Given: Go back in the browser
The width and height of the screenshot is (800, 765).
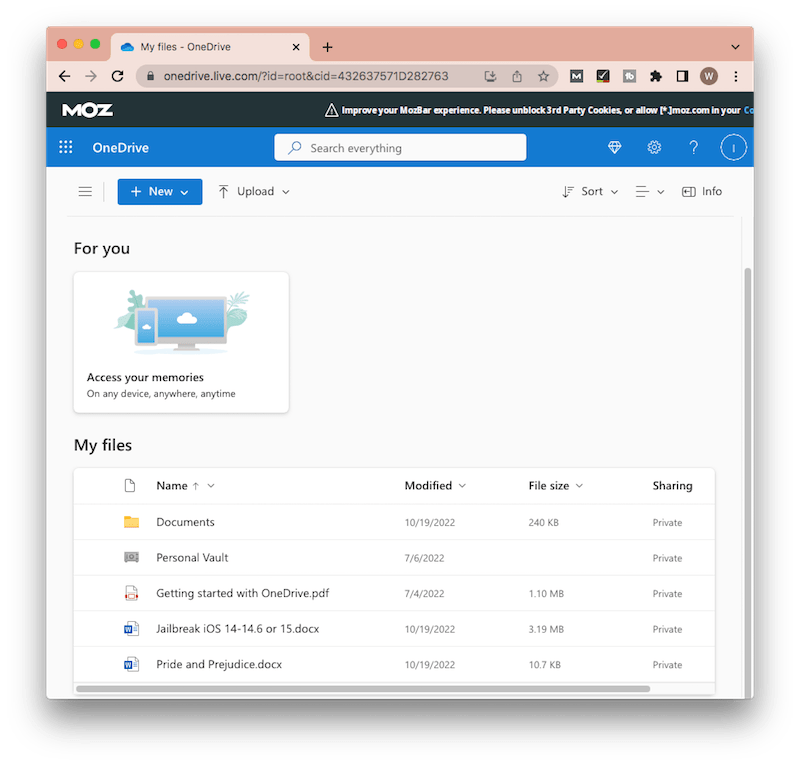Looking at the screenshot, I should 65,76.
